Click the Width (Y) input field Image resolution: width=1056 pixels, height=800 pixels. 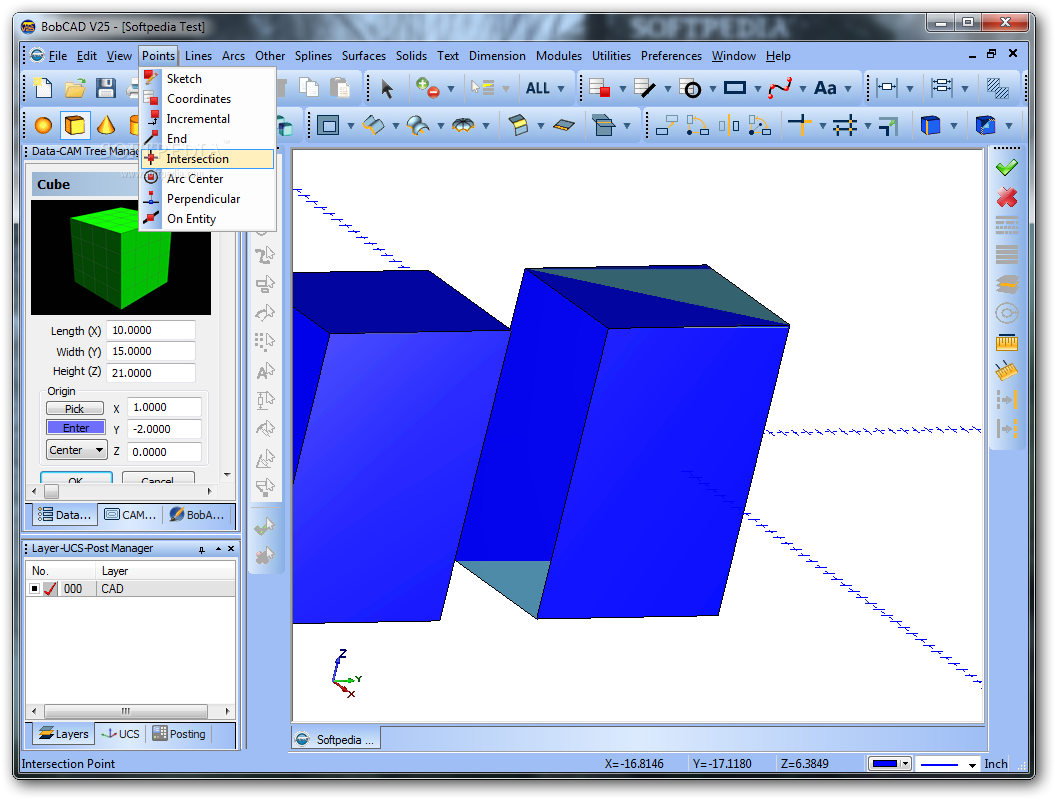151,351
